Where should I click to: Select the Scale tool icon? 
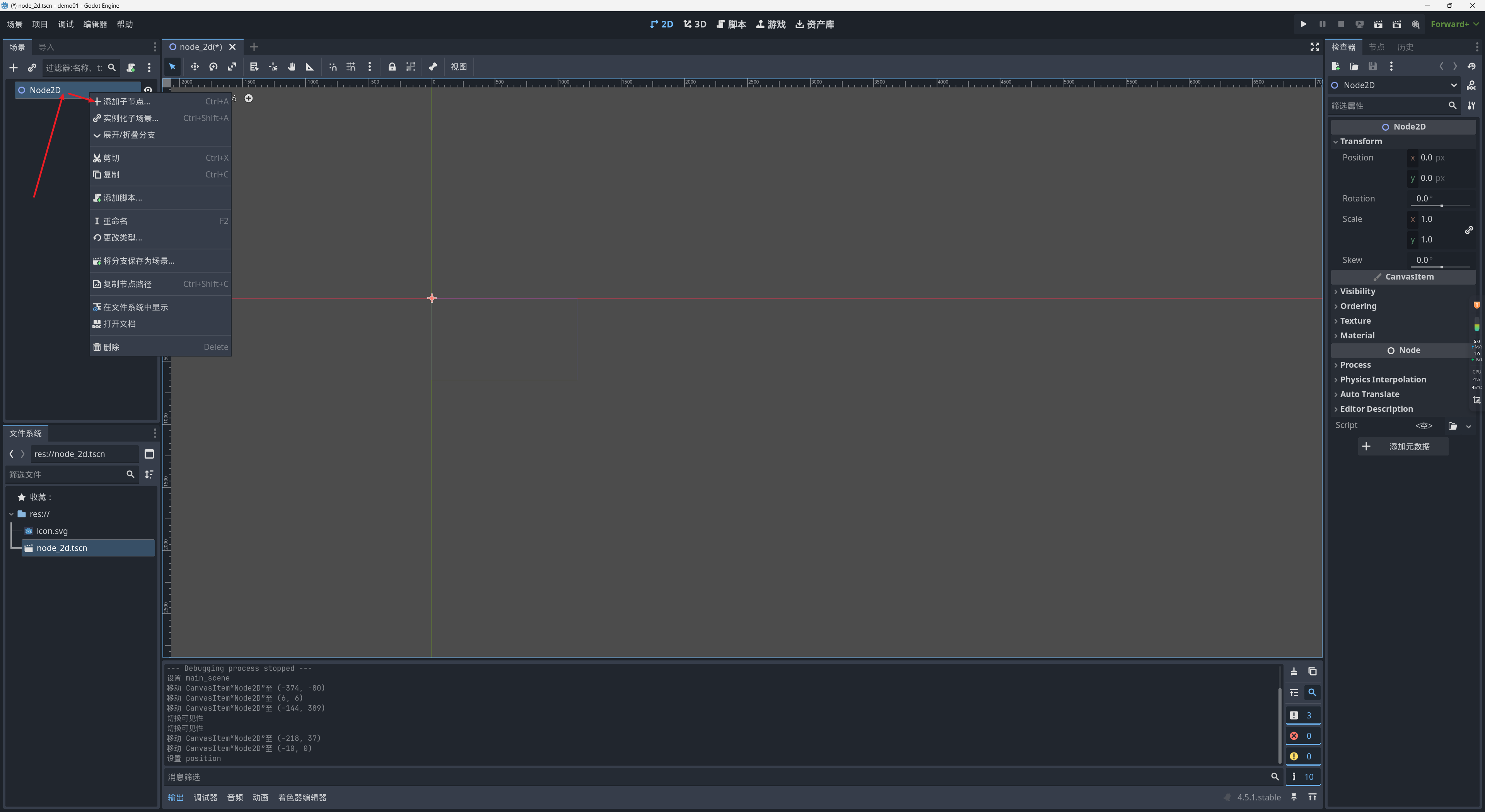[232, 67]
